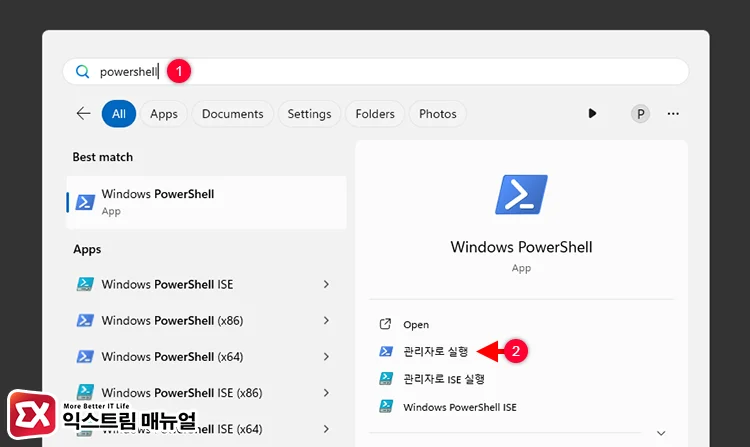Image resolution: width=750 pixels, height=447 pixels.
Task: Open the three-dot more options menu
Action: click(673, 114)
